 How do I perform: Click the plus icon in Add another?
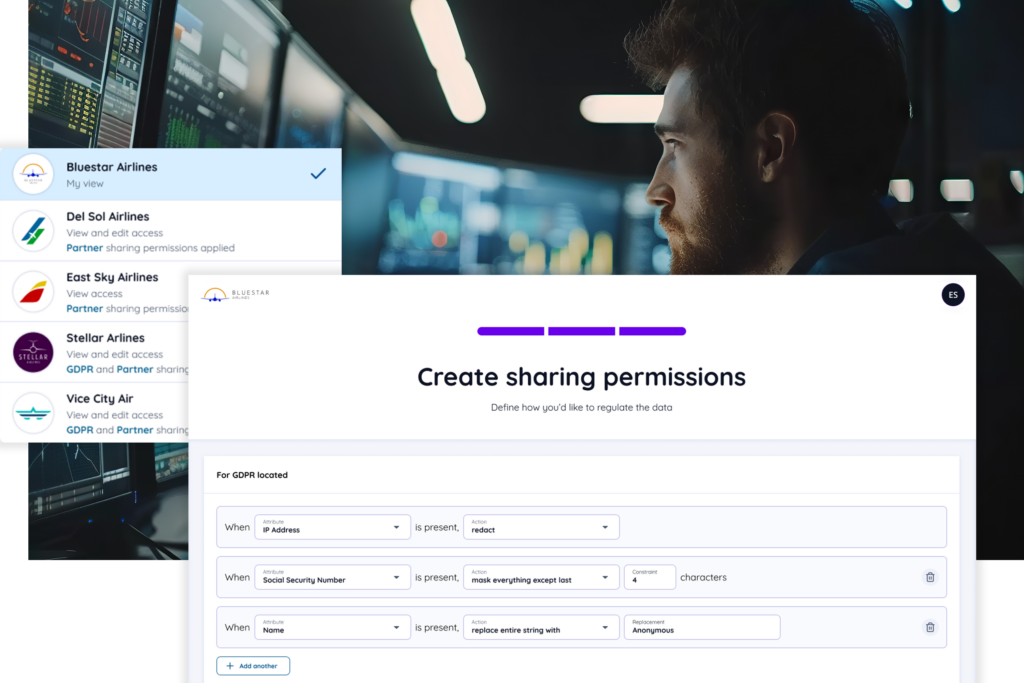(x=229, y=666)
